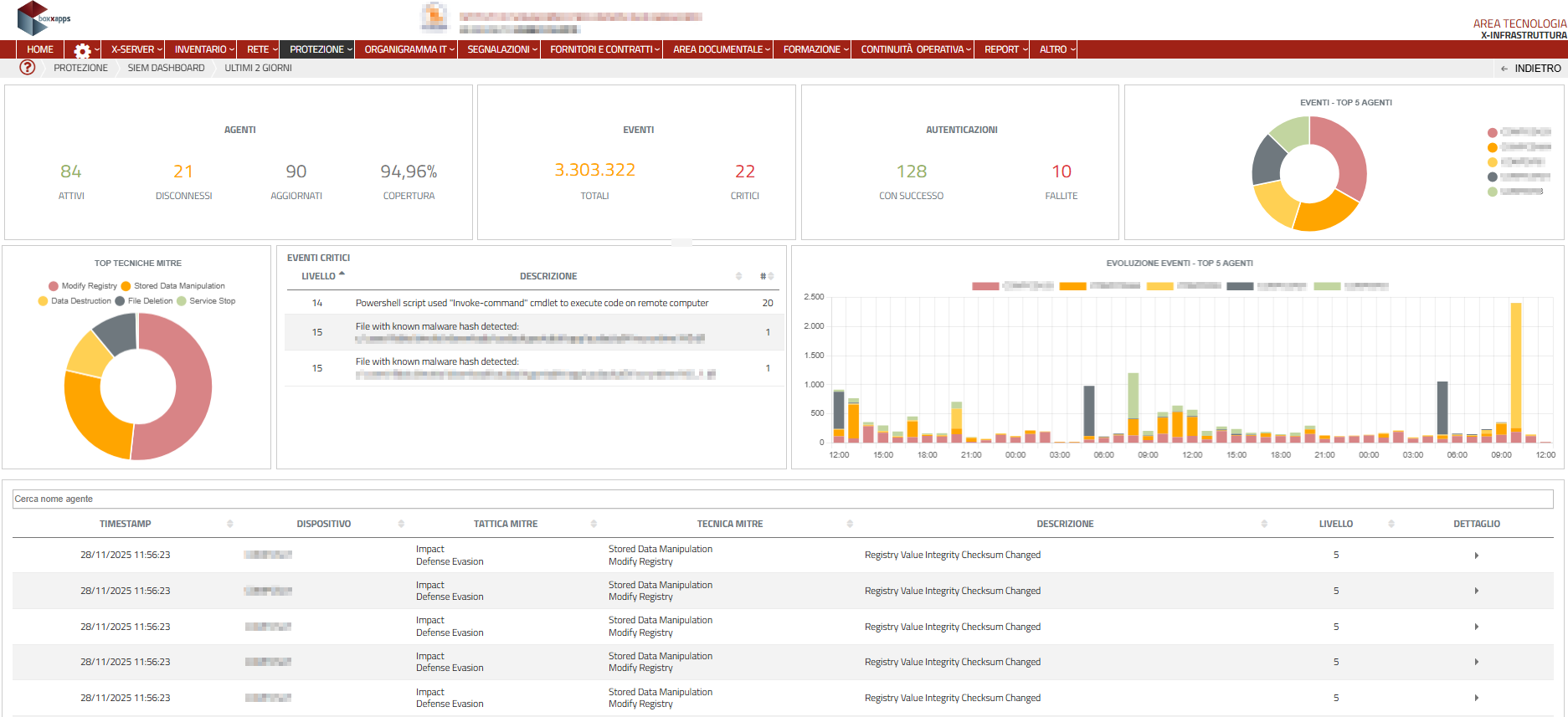This screenshot has height=717, width=1568.
Task: Sort the Dispositivo column using its arrows
Action: click(401, 524)
